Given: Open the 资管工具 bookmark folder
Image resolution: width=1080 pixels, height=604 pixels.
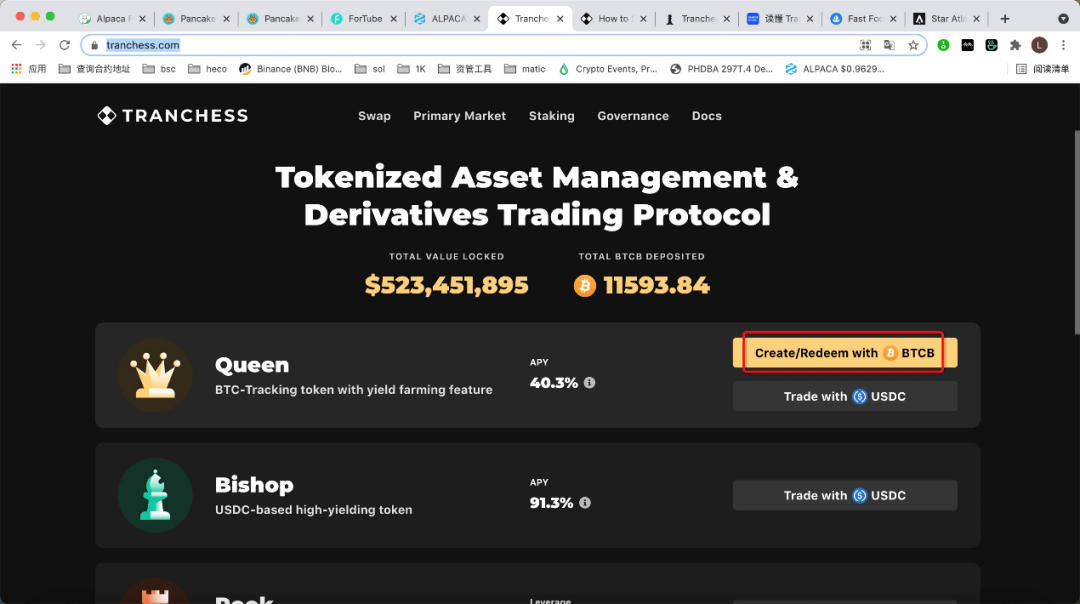Looking at the screenshot, I should tap(465, 69).
